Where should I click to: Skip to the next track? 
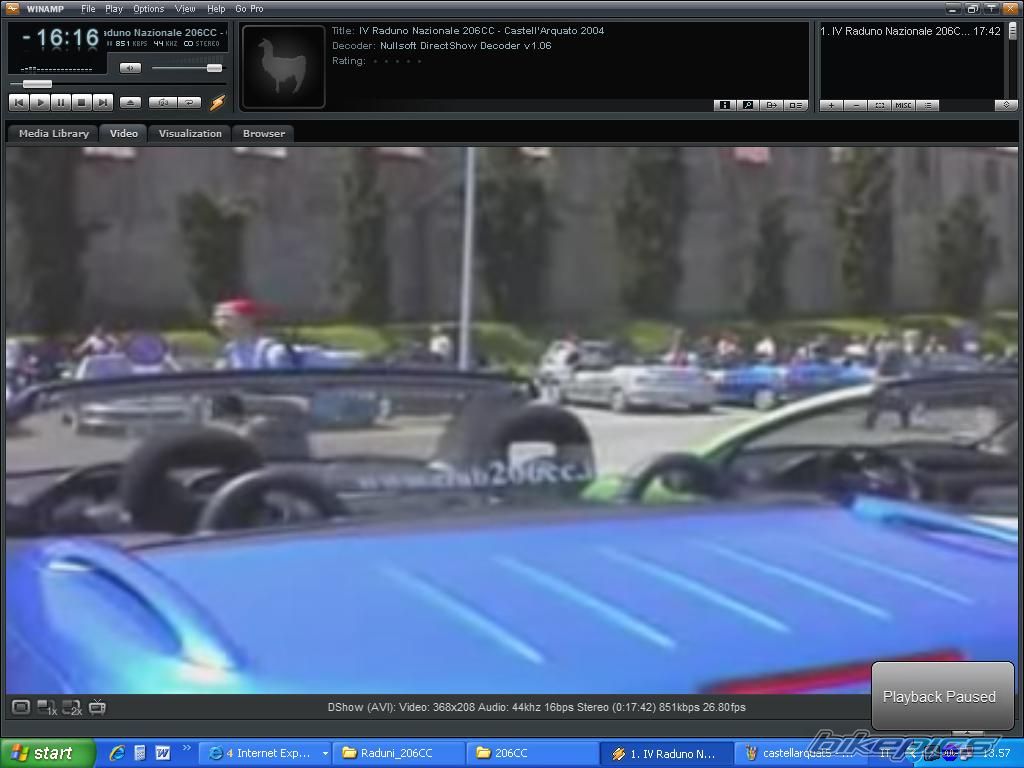tap(103, 102)
